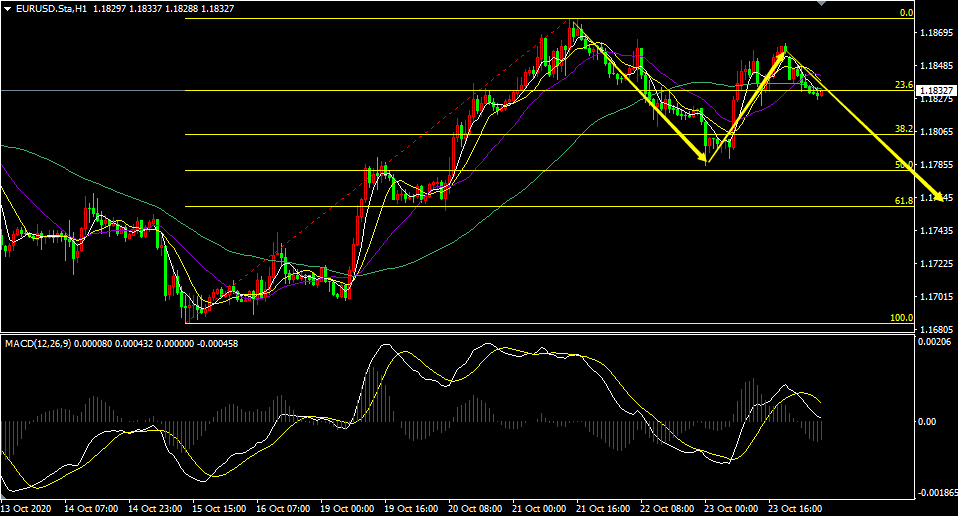Select the 23.6 Fibonacci level label
The height and width of the screenshot is (516, 958).
904,85
